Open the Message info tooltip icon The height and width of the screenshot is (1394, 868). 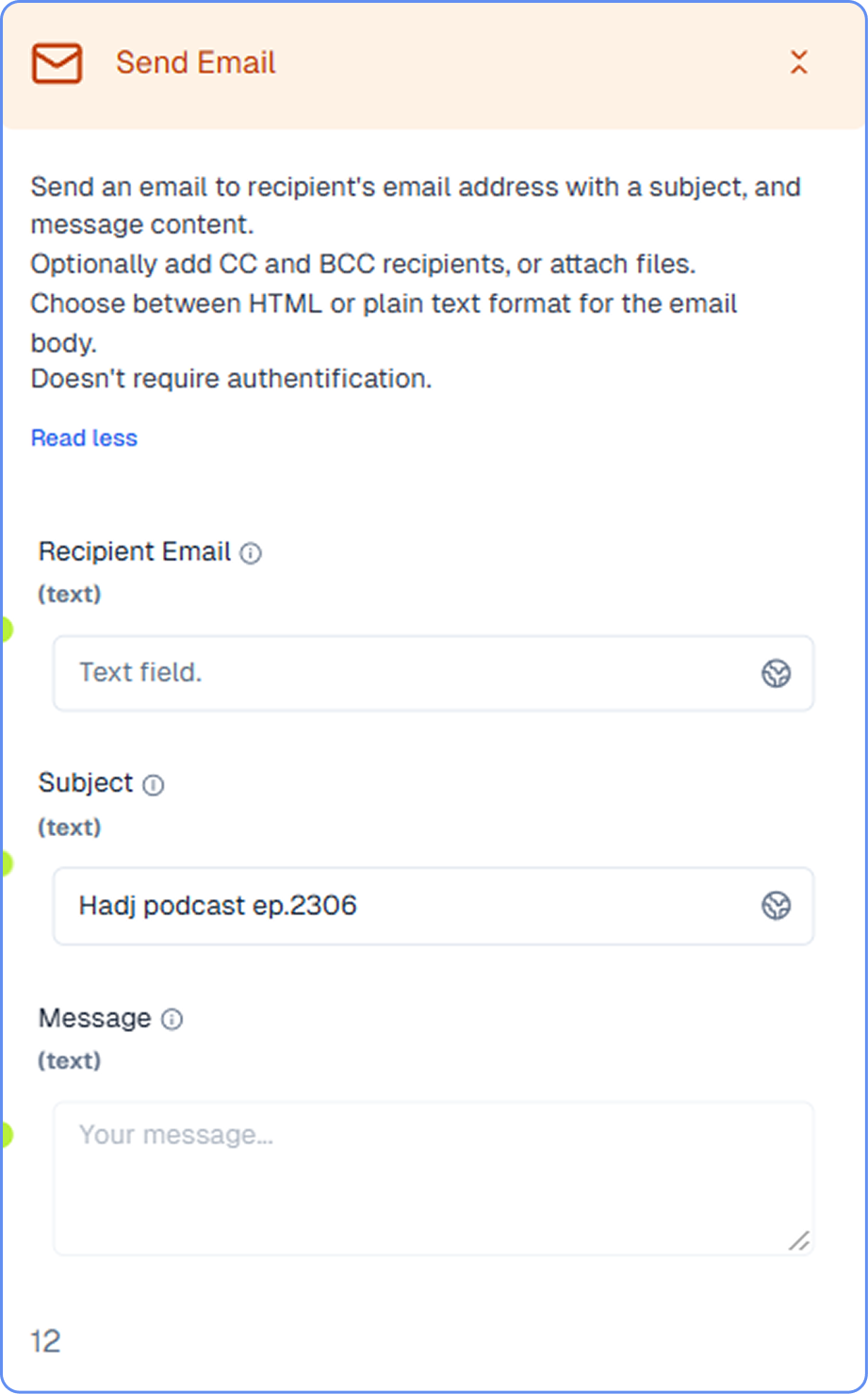pyautogui.click(x=172, y=1019)
